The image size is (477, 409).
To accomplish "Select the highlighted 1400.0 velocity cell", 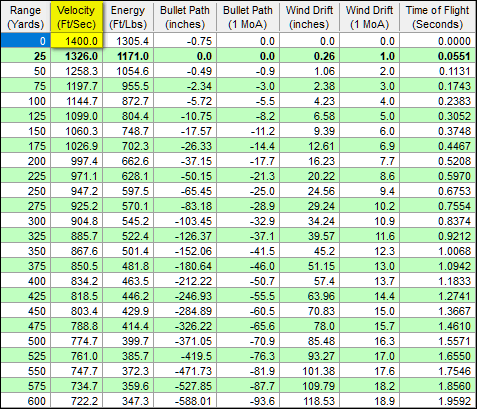I will coord(76,41).
